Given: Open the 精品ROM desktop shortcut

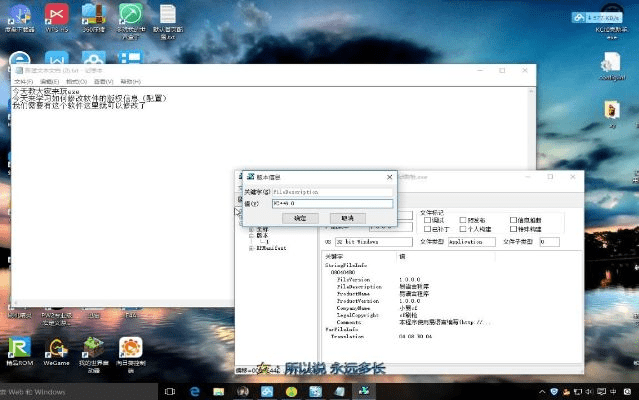Looking at the screenshot, I should (19, 347).
